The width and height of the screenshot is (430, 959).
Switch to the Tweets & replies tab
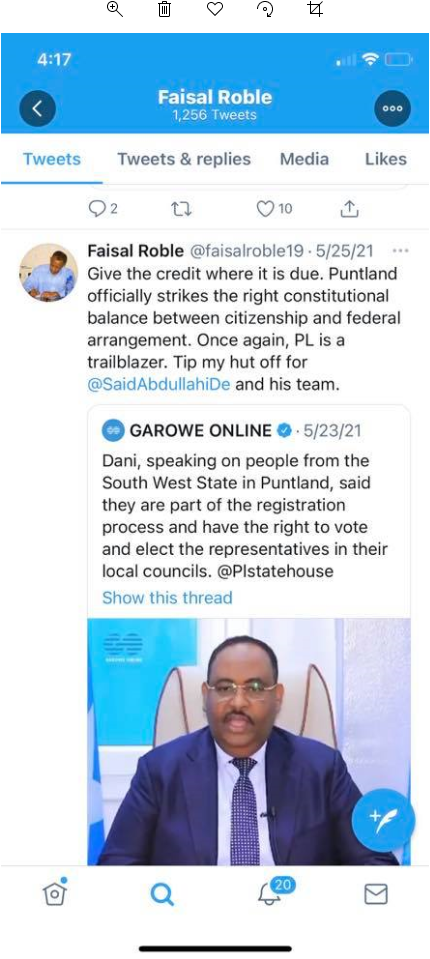[x=184, y=159]
